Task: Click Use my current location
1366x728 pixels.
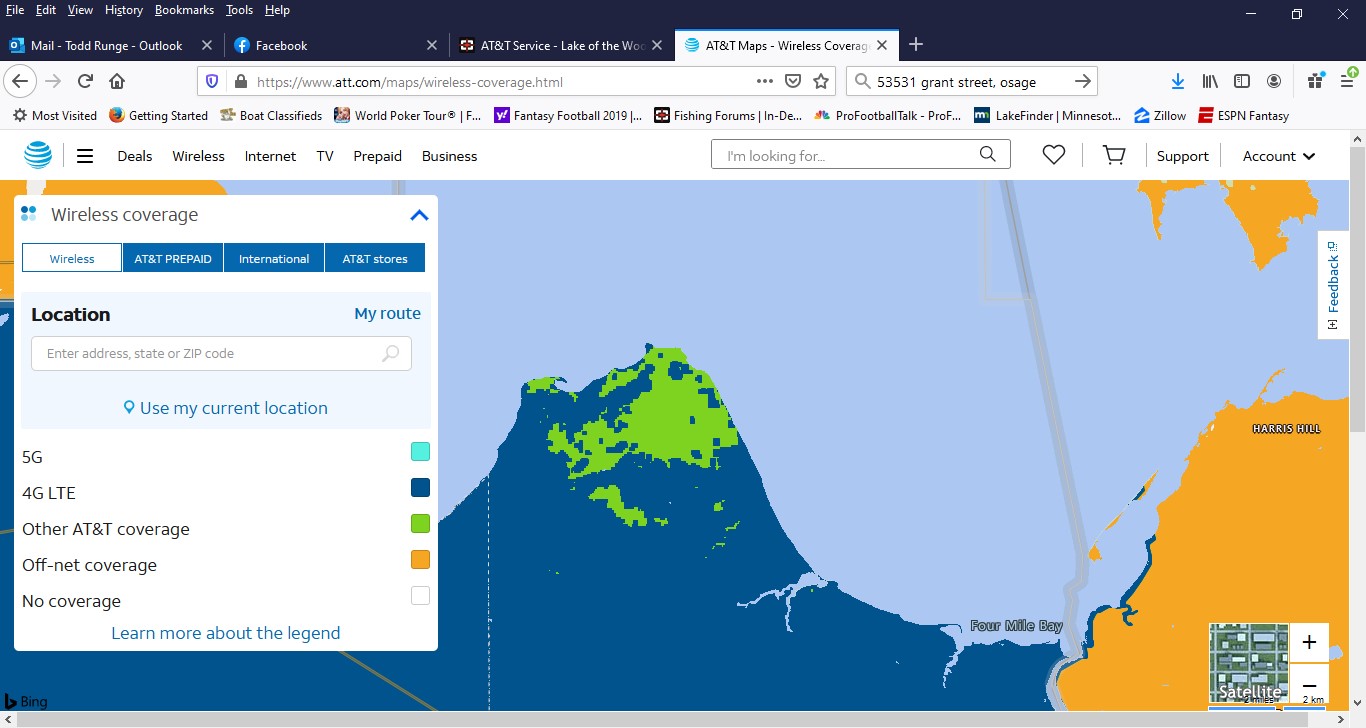Action: click(226, 408)
